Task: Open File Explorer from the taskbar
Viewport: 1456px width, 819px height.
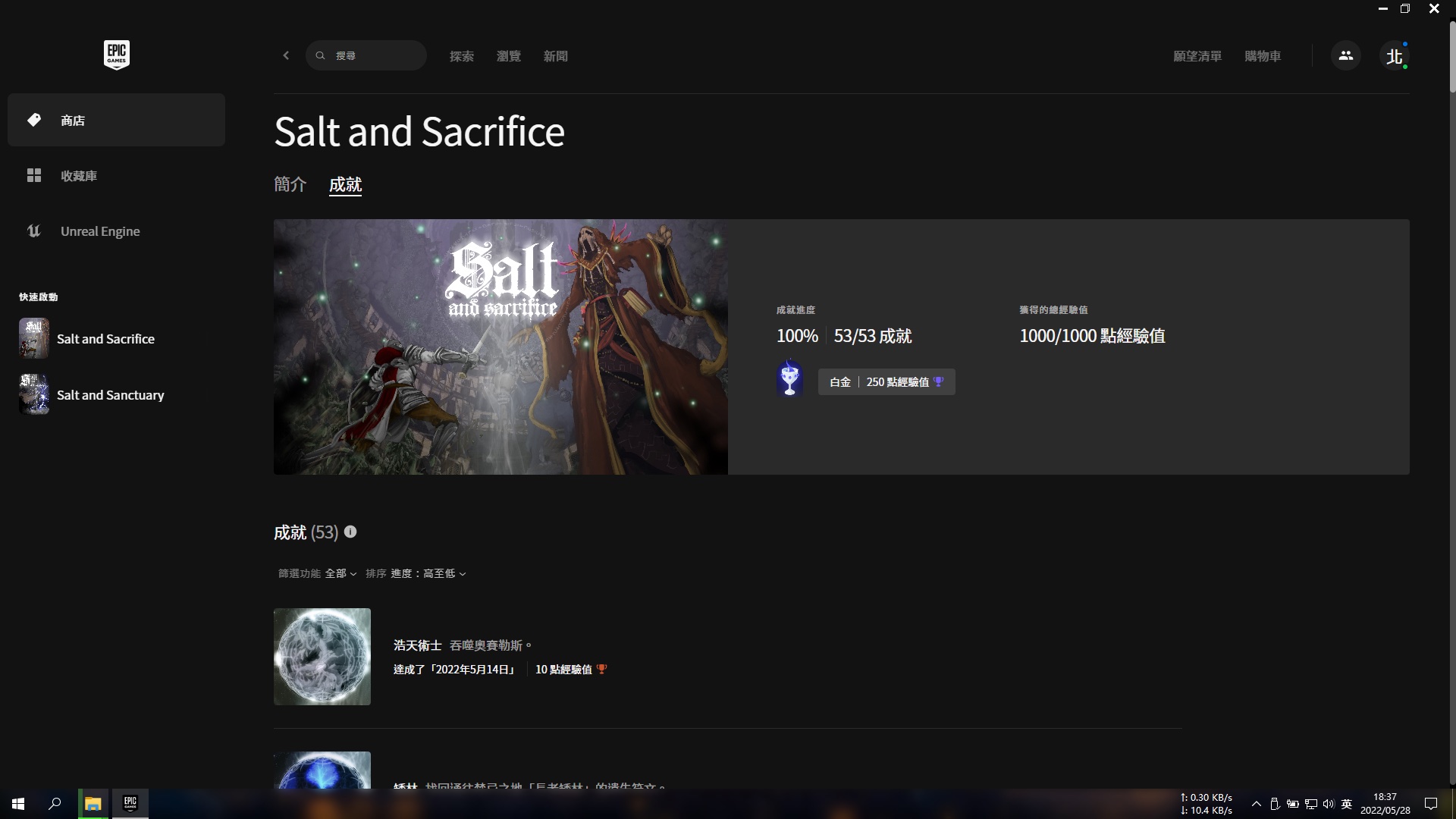Action: click(x=93, y=804)
